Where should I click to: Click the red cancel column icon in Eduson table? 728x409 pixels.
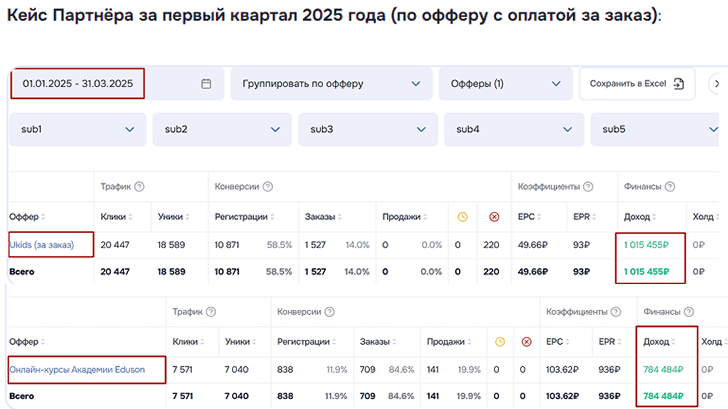click(x=526, y=342)
